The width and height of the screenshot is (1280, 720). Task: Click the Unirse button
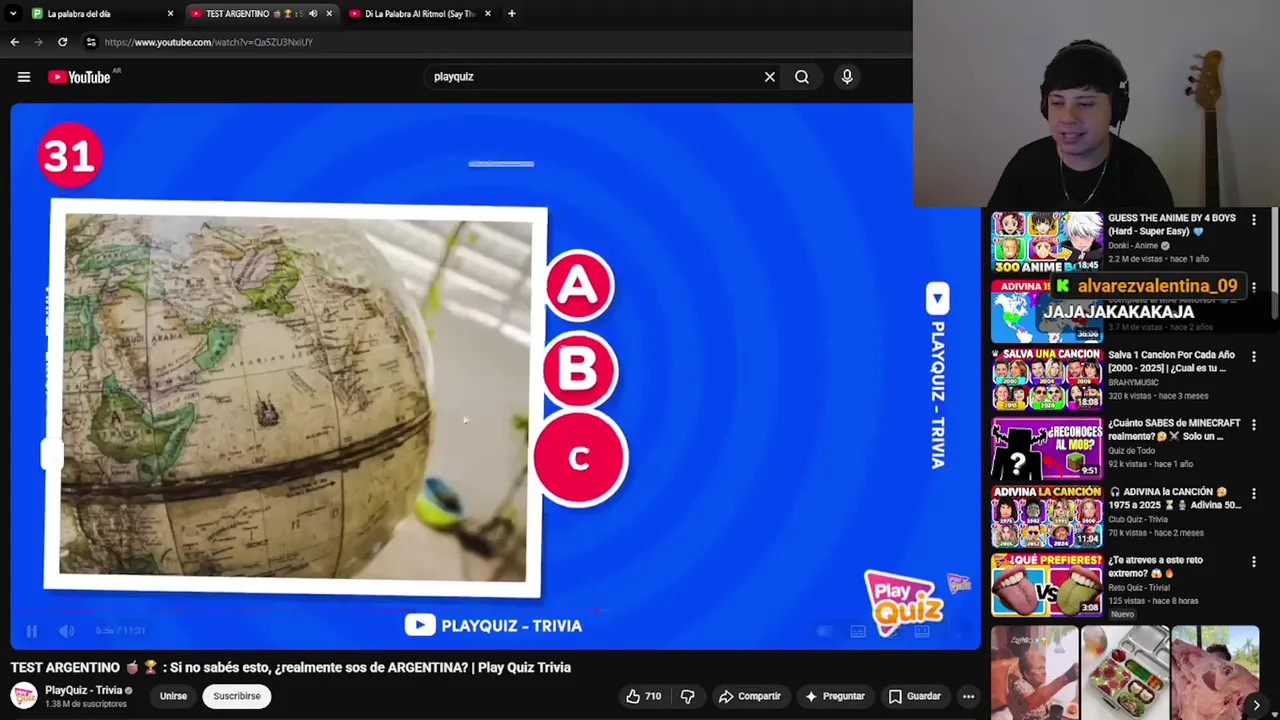pos(173,696)
